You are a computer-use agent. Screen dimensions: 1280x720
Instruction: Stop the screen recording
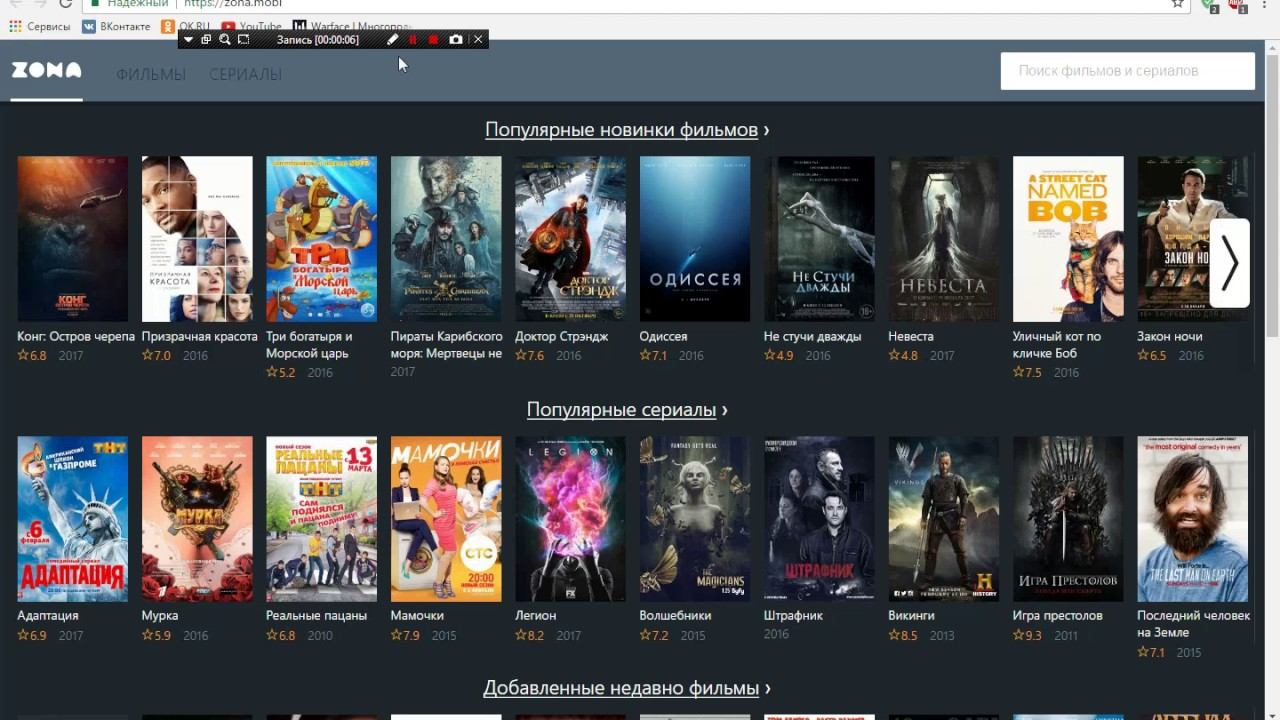click(x=433, y=40)
